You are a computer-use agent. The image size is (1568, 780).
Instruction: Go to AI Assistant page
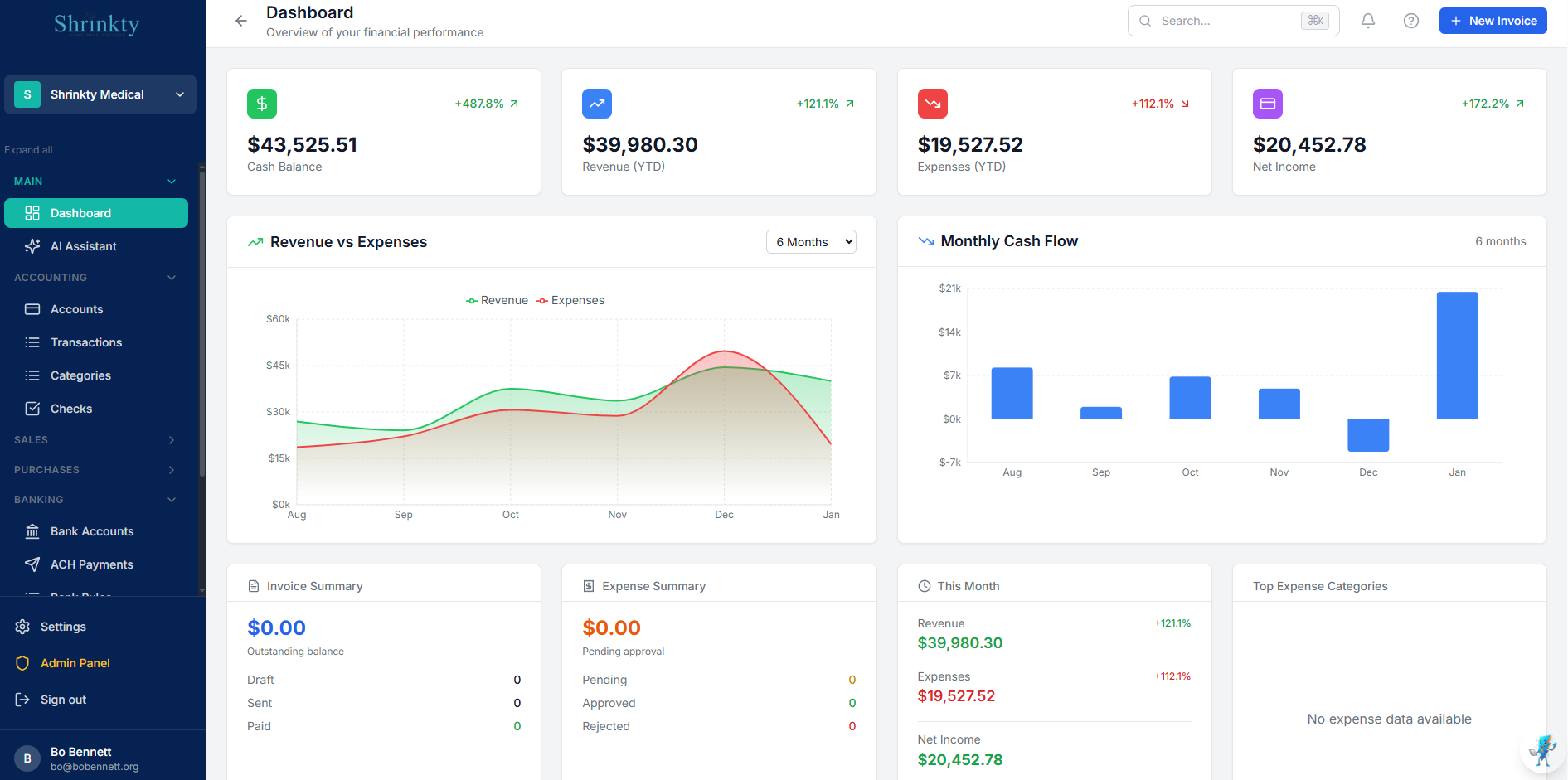83,246
